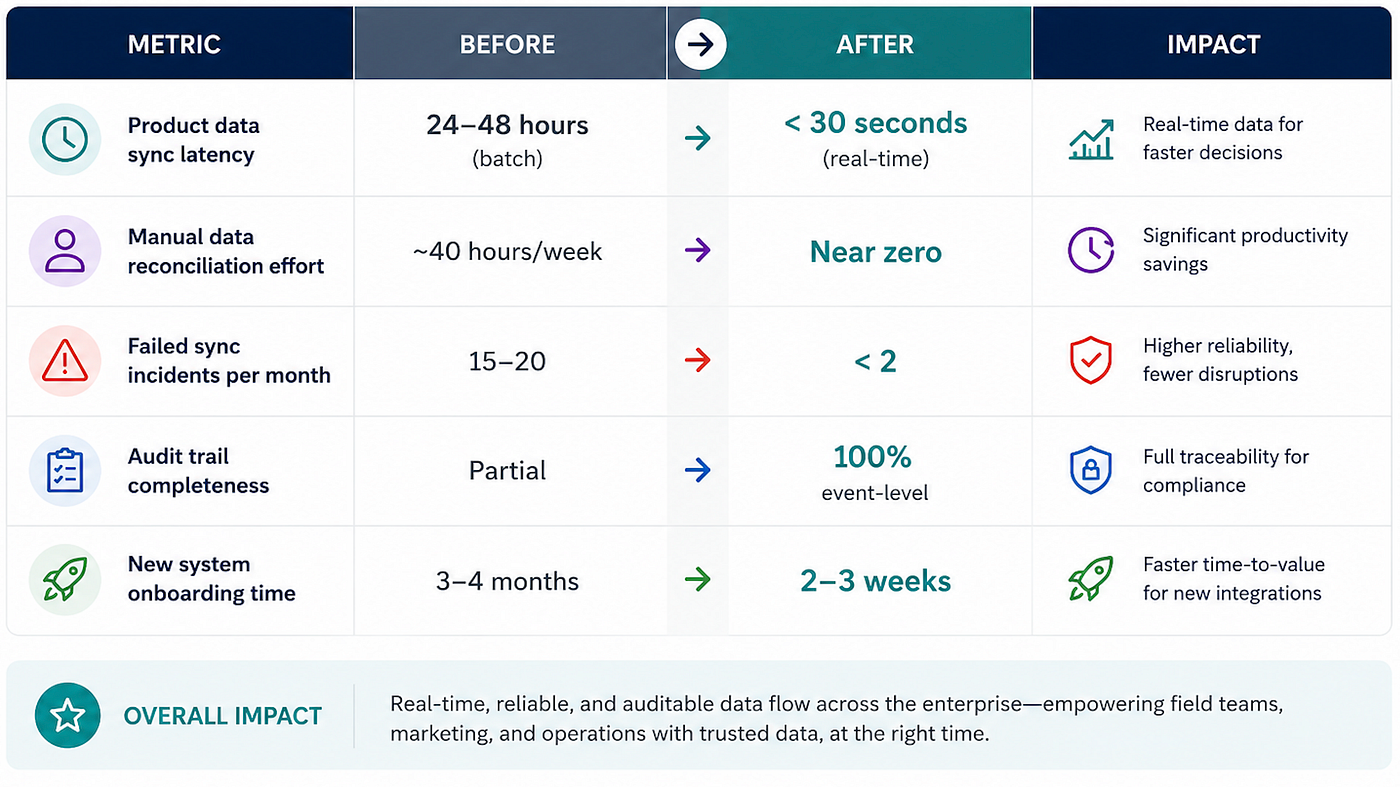Viewport: 1400px width, 787px height.
Task: Click the growth chart icon in Impact column
Action: click(1091, 140)
